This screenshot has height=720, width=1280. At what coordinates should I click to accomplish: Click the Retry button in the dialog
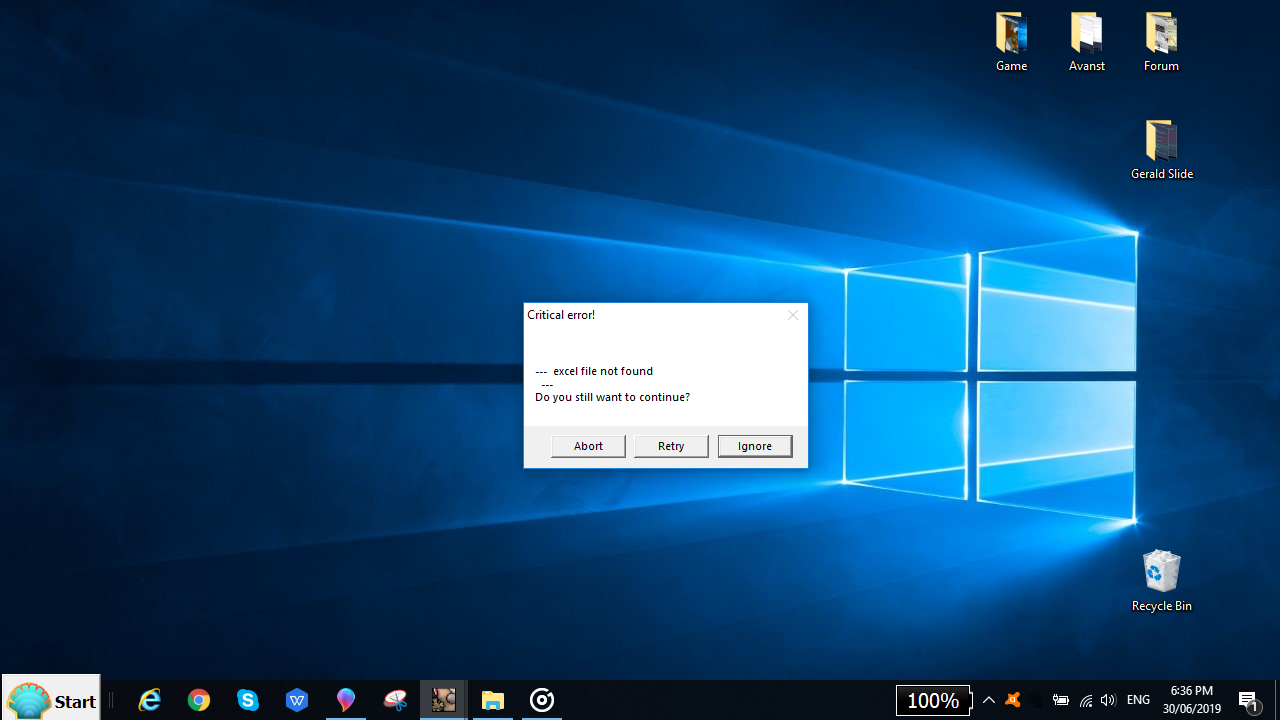671,446
